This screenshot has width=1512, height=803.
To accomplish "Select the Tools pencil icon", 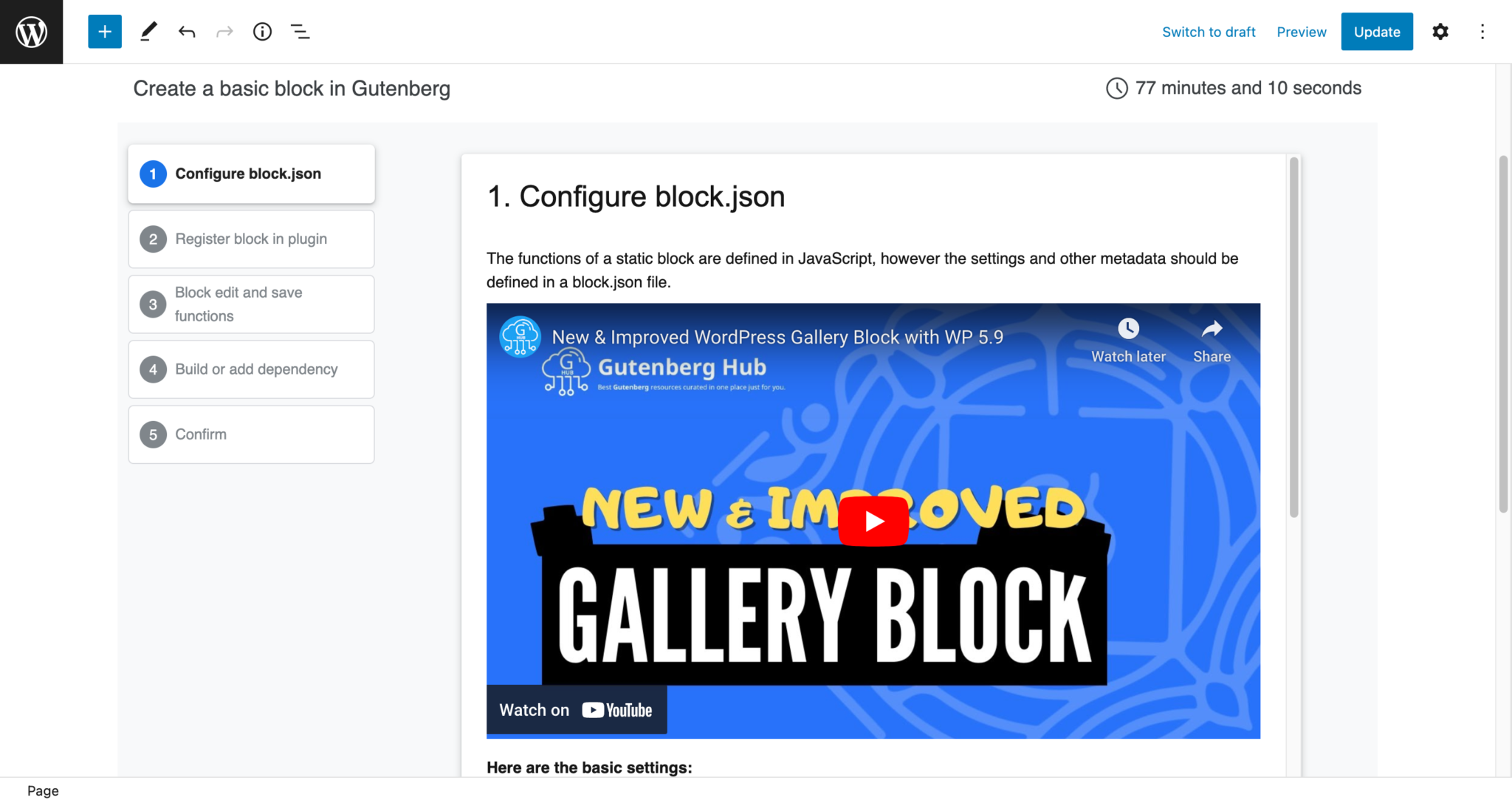I will click(x=148, y=31).
